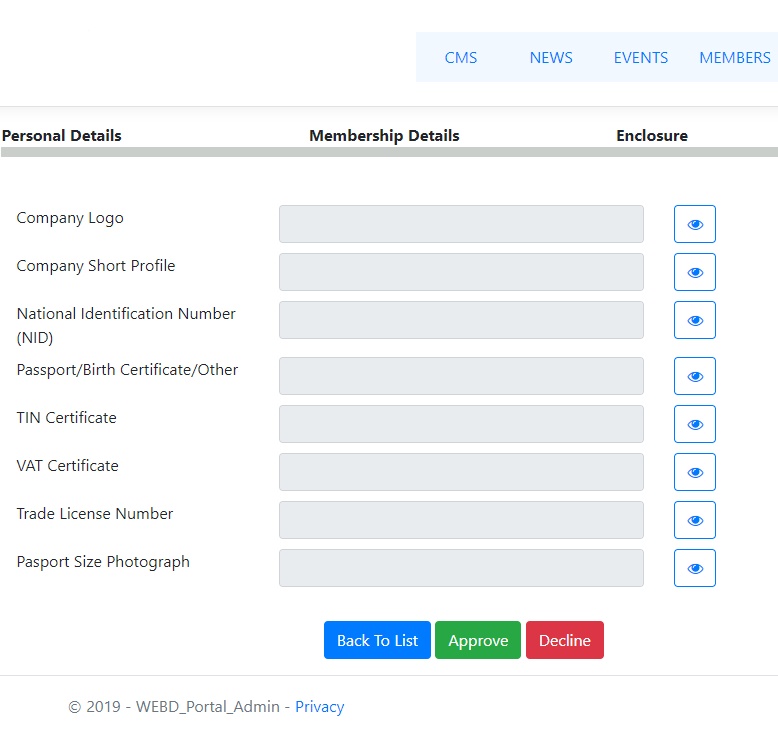This screenshot has width=778, height=734.
Task: Switch to Membership Details step
Action: (x=384, y=135)
